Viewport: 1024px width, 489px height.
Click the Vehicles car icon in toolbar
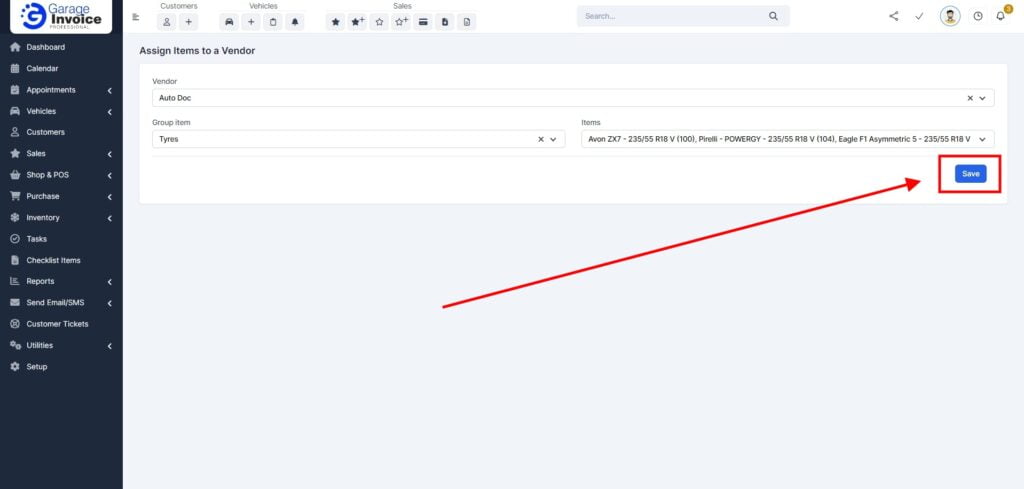[x=229, y=22]
